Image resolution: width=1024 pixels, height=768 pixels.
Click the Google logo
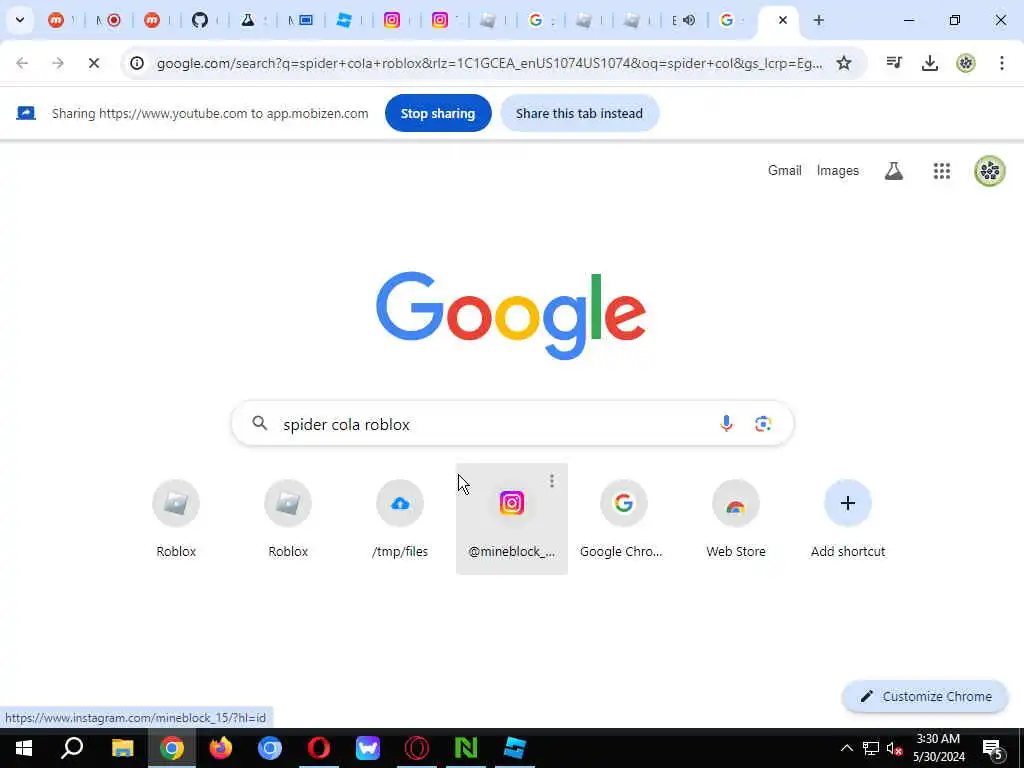tap(511, 315)
